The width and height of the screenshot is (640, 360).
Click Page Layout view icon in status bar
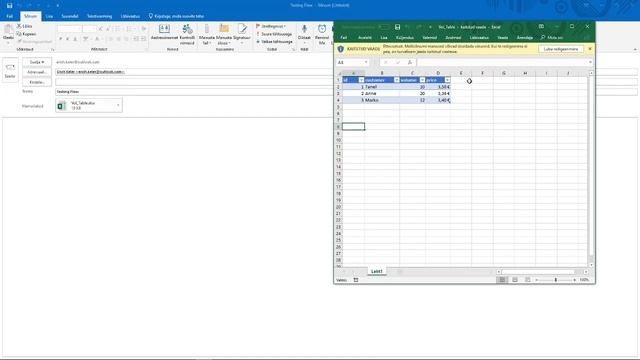tap(515, 280)
